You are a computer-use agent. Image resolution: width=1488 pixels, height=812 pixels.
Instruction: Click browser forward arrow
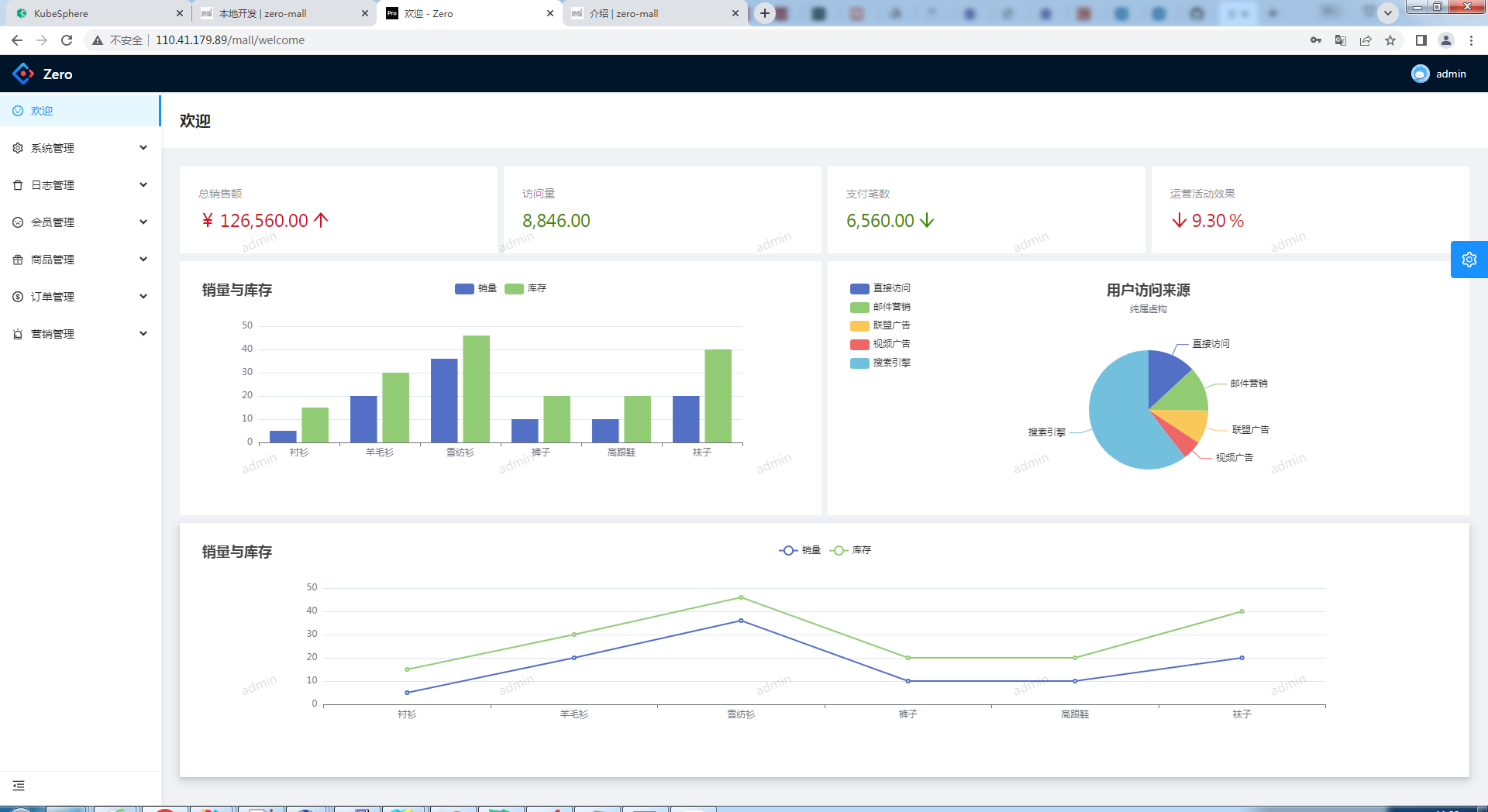click(42, 40)
